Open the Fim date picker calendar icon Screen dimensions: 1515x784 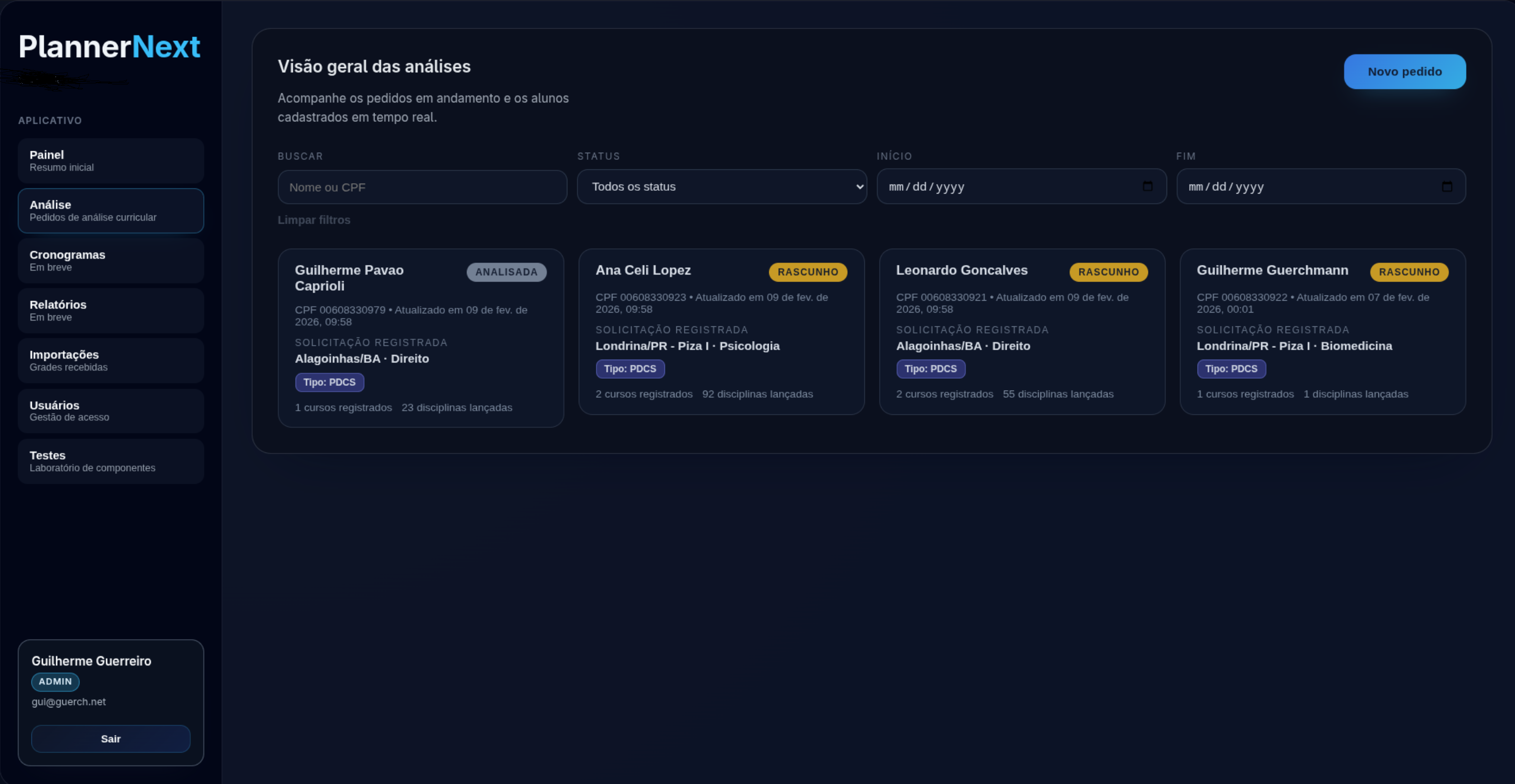(1448, 186)
